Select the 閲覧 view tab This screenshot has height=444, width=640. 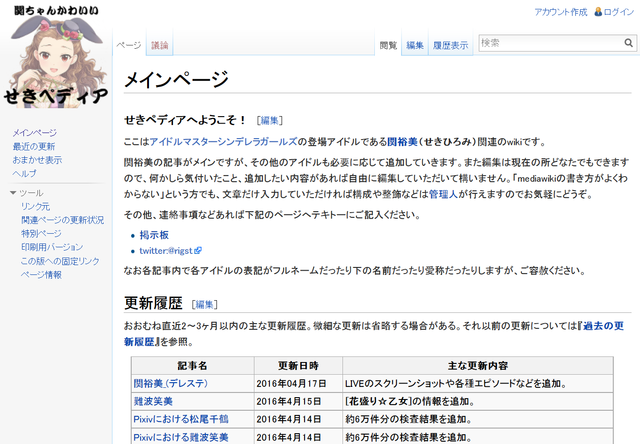(x=388, y=45)
